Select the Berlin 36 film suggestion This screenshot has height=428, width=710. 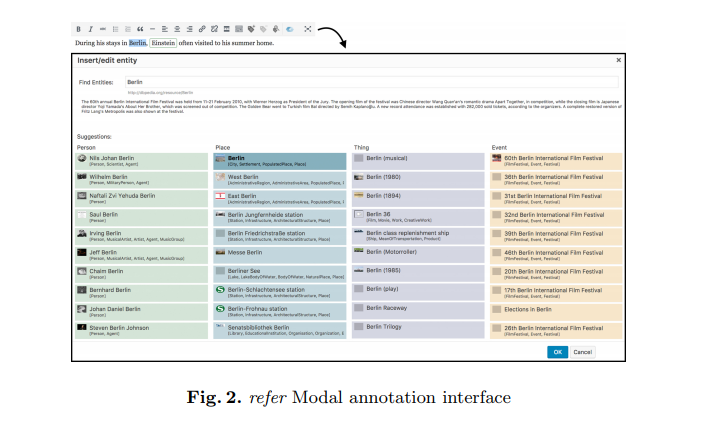(x=418, y=217)
